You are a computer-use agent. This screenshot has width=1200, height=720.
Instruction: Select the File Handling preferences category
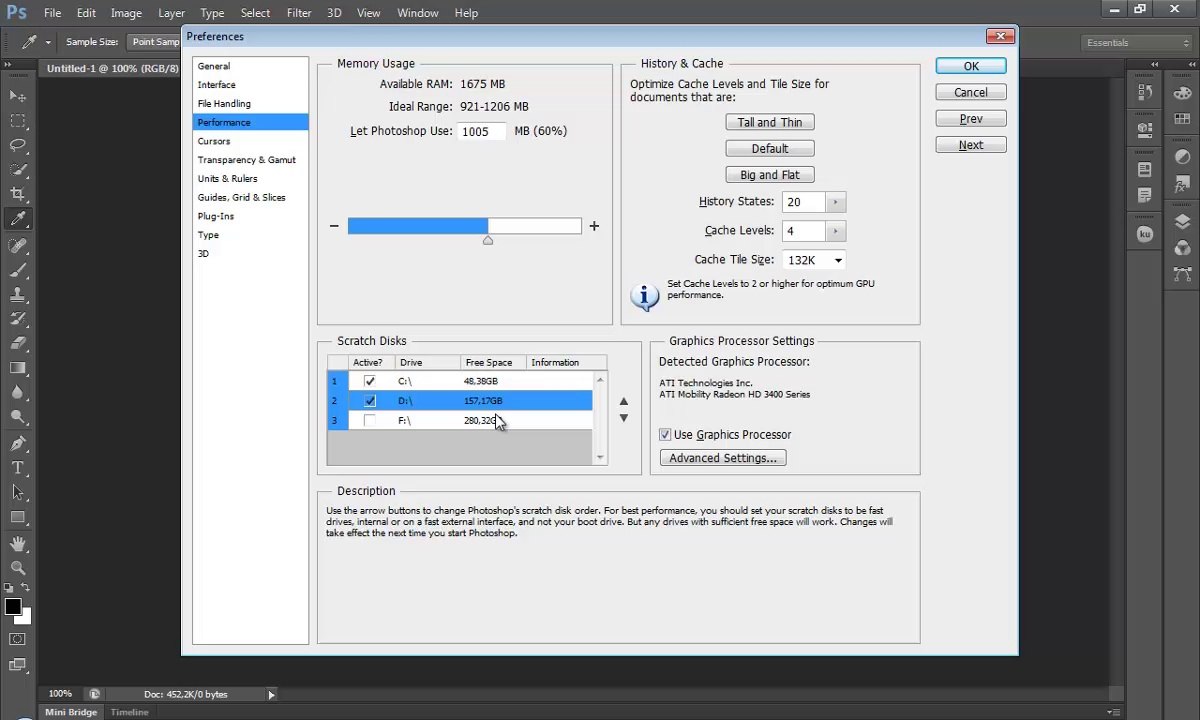[250, 104]
